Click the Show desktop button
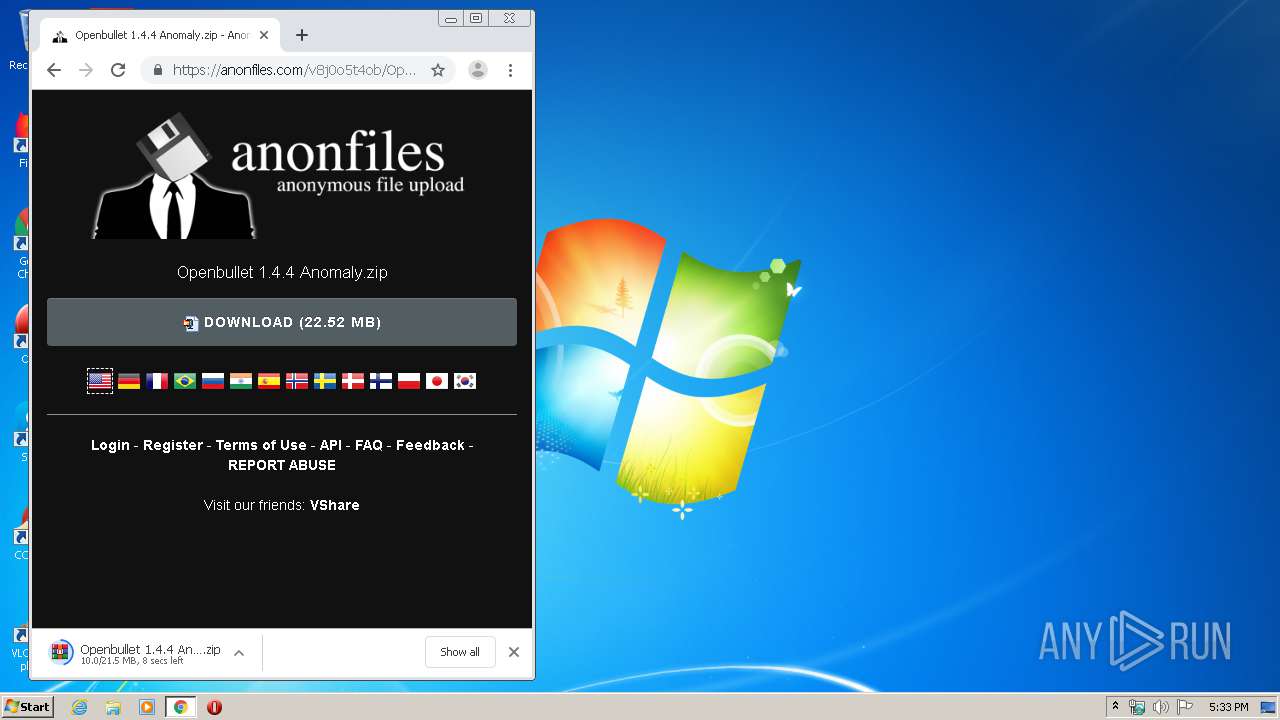Image resolution: width=1280 pixels, height=720 pixels. pos(1268,707)
